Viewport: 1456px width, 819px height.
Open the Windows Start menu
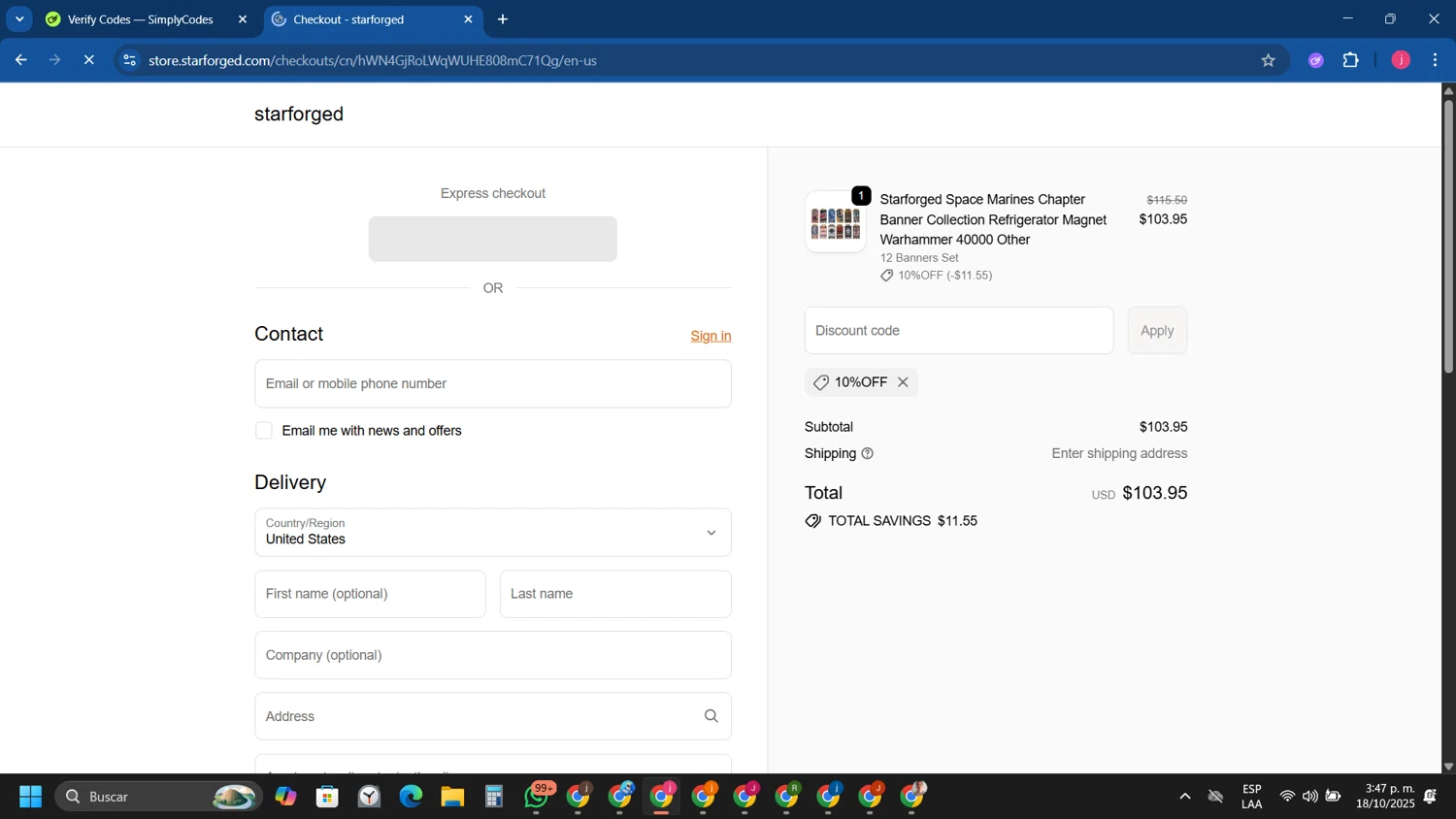point(30,797)
